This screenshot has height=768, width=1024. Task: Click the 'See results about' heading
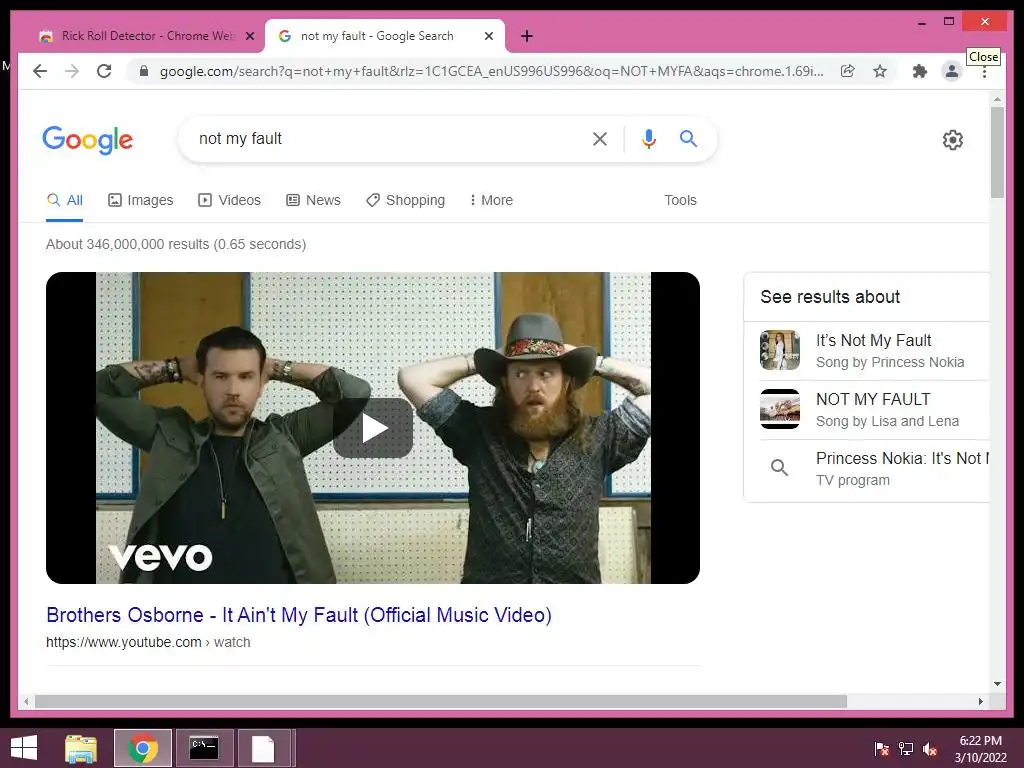[830, 297]
